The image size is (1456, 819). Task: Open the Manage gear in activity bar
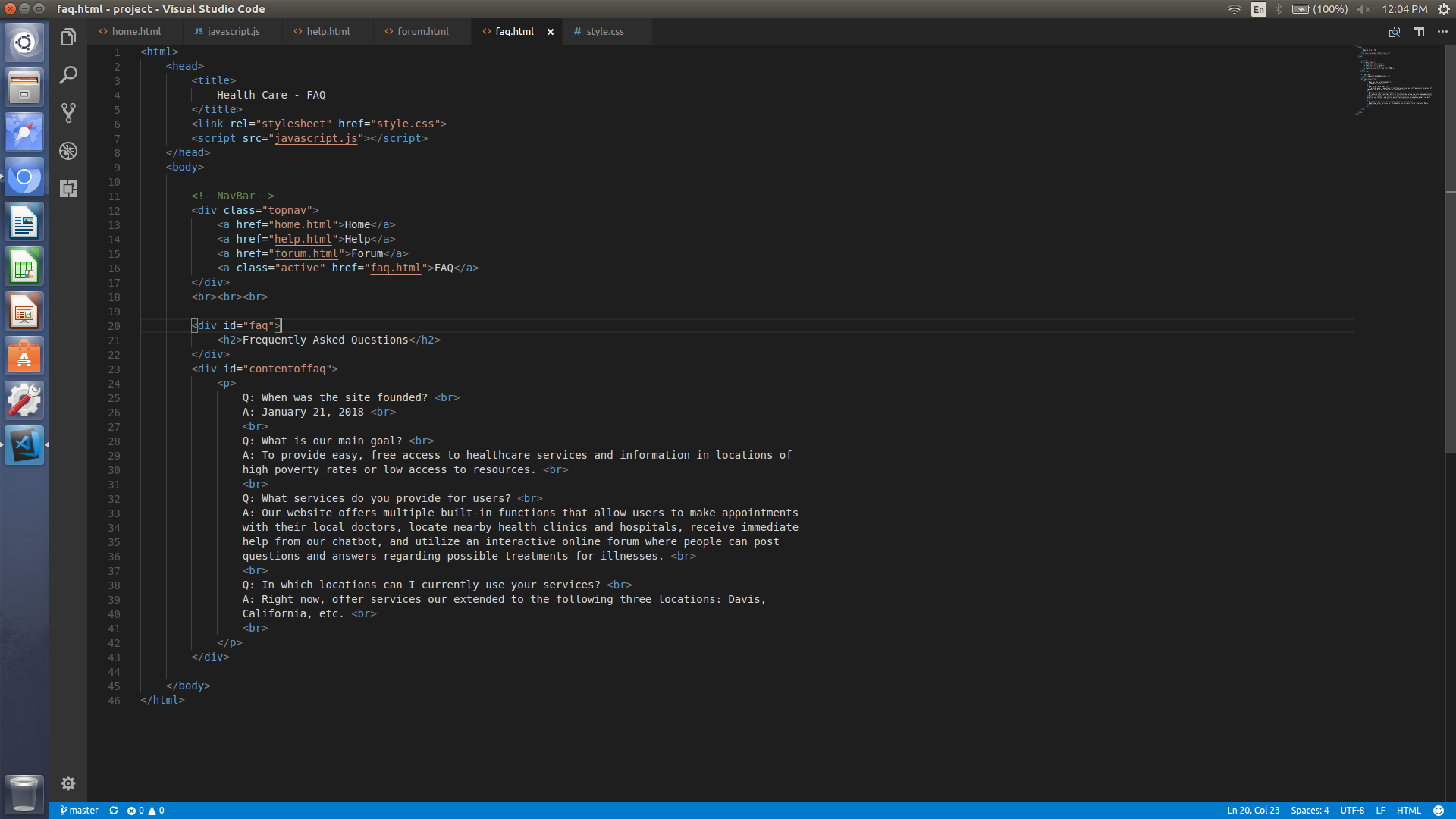point(68,783)
